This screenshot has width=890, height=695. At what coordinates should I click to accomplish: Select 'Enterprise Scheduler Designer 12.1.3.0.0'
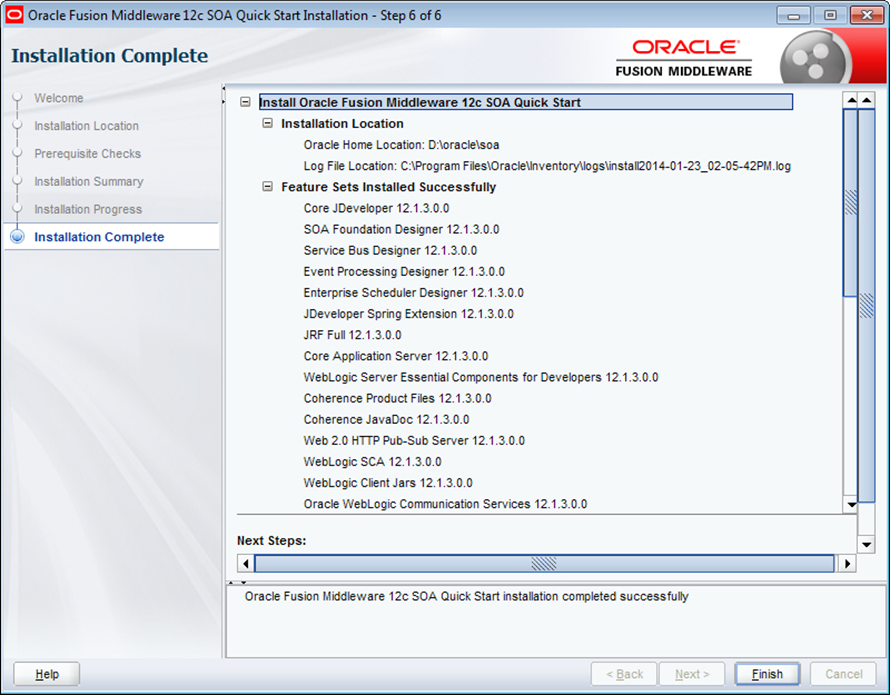pos(414,293)
